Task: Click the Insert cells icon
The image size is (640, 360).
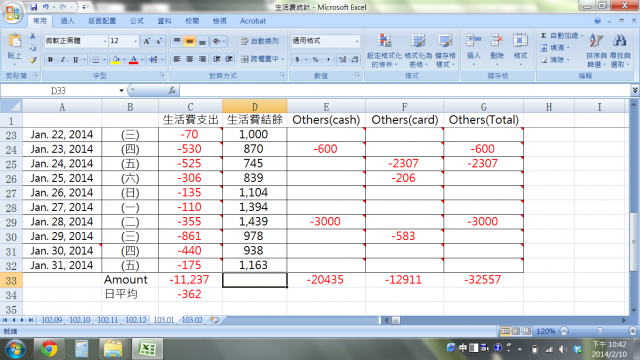Action: click(x=473, y=40)
